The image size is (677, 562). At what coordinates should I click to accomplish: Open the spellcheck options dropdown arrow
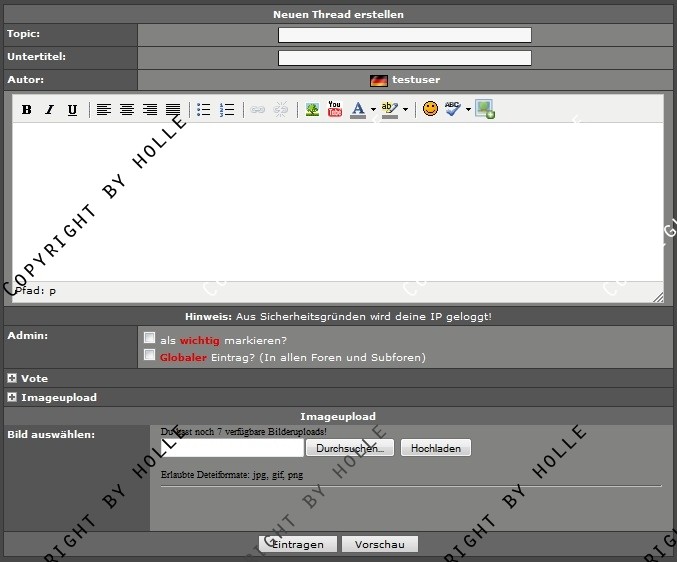[468, 111]
